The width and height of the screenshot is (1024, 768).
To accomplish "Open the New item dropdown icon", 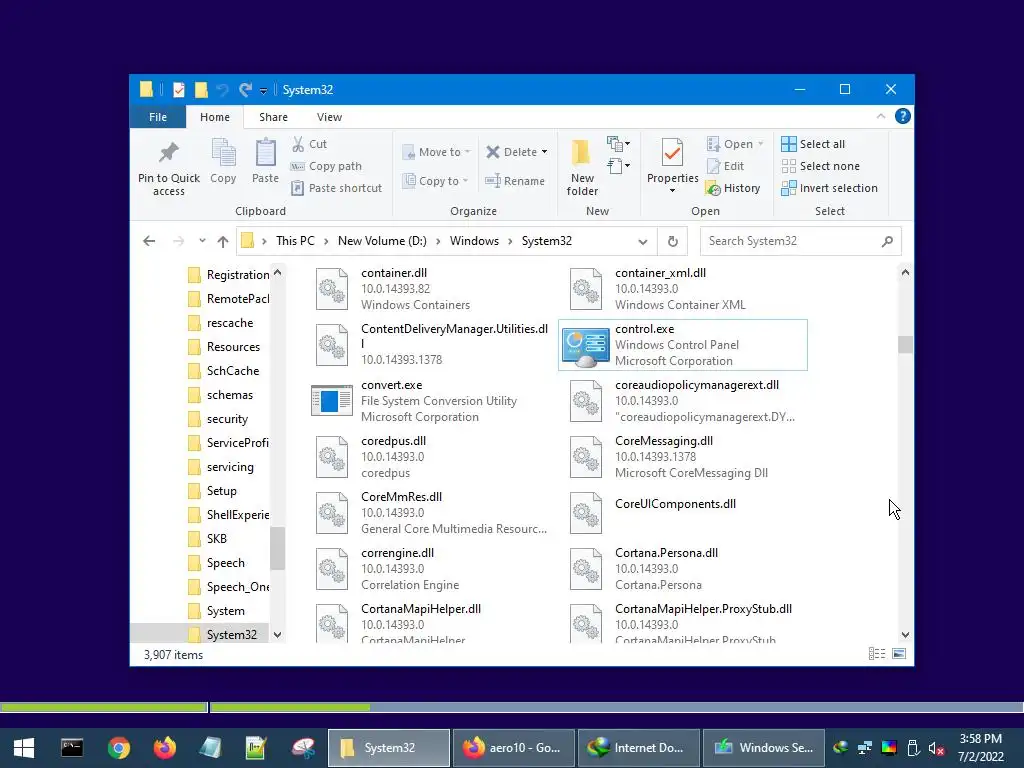I will point(618,144).
